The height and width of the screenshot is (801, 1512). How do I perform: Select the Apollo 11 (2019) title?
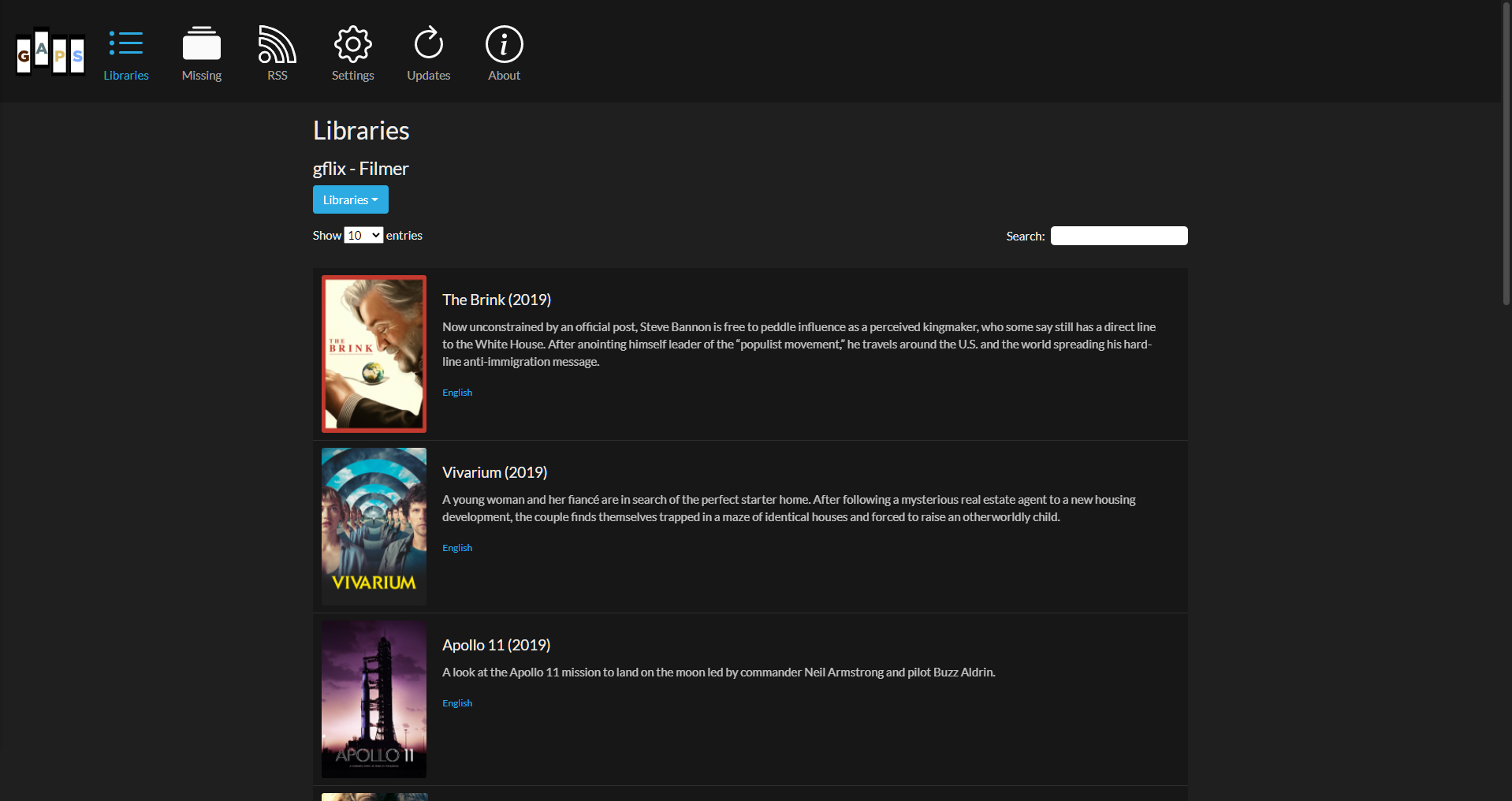(496, 645)
